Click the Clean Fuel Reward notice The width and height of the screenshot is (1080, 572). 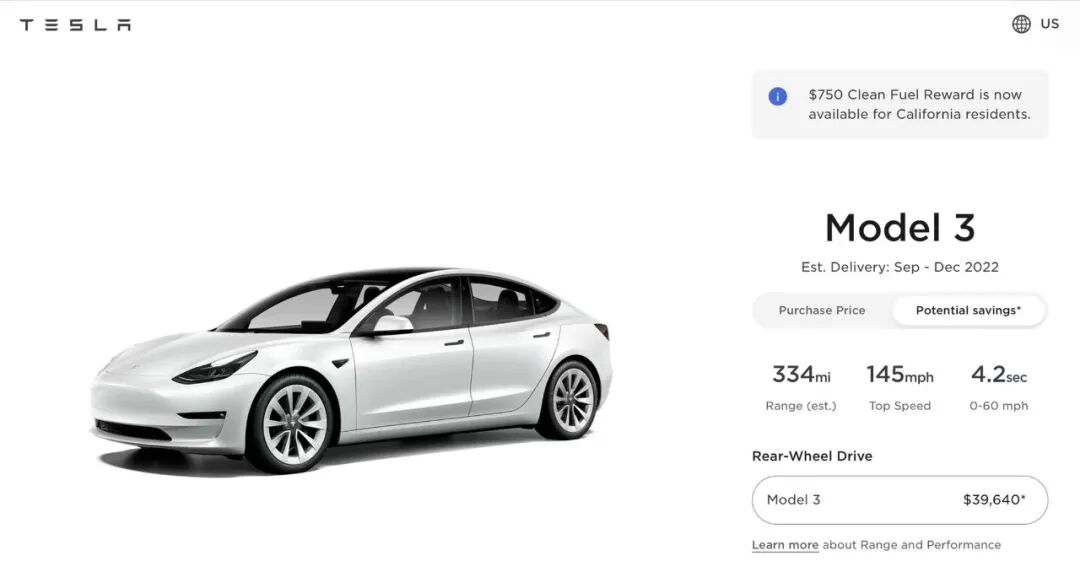click(x=900, y=105)
